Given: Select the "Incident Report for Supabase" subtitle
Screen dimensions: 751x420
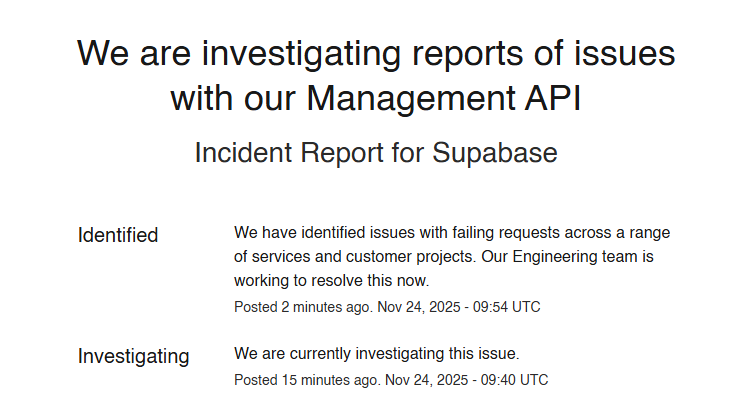Looking at the screenshot, I should pyautogui.click(x=375, y=153).
